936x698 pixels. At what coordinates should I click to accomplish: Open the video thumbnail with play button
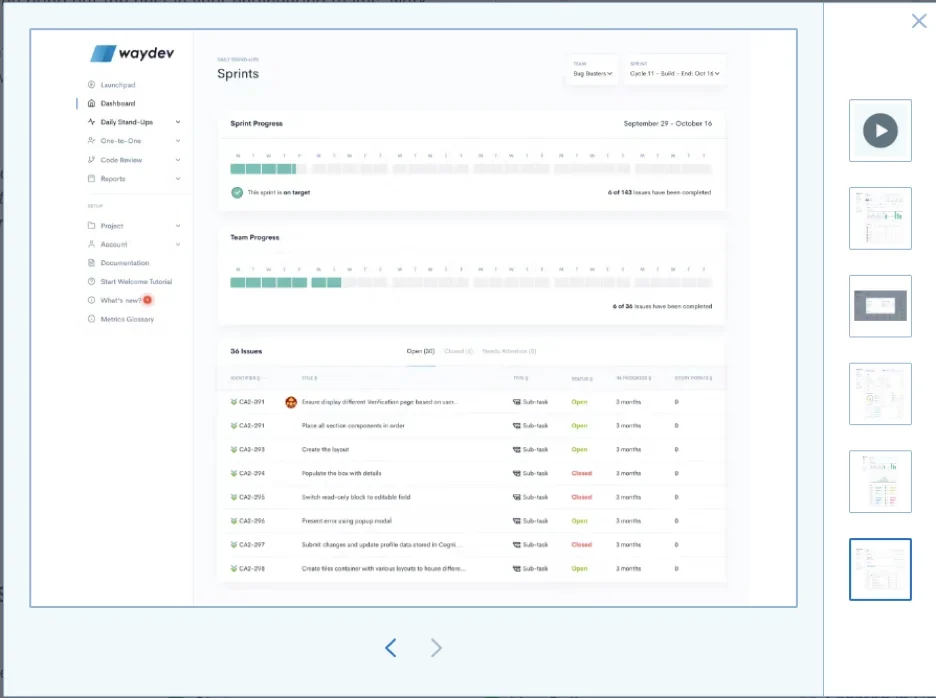coord(880,130)
